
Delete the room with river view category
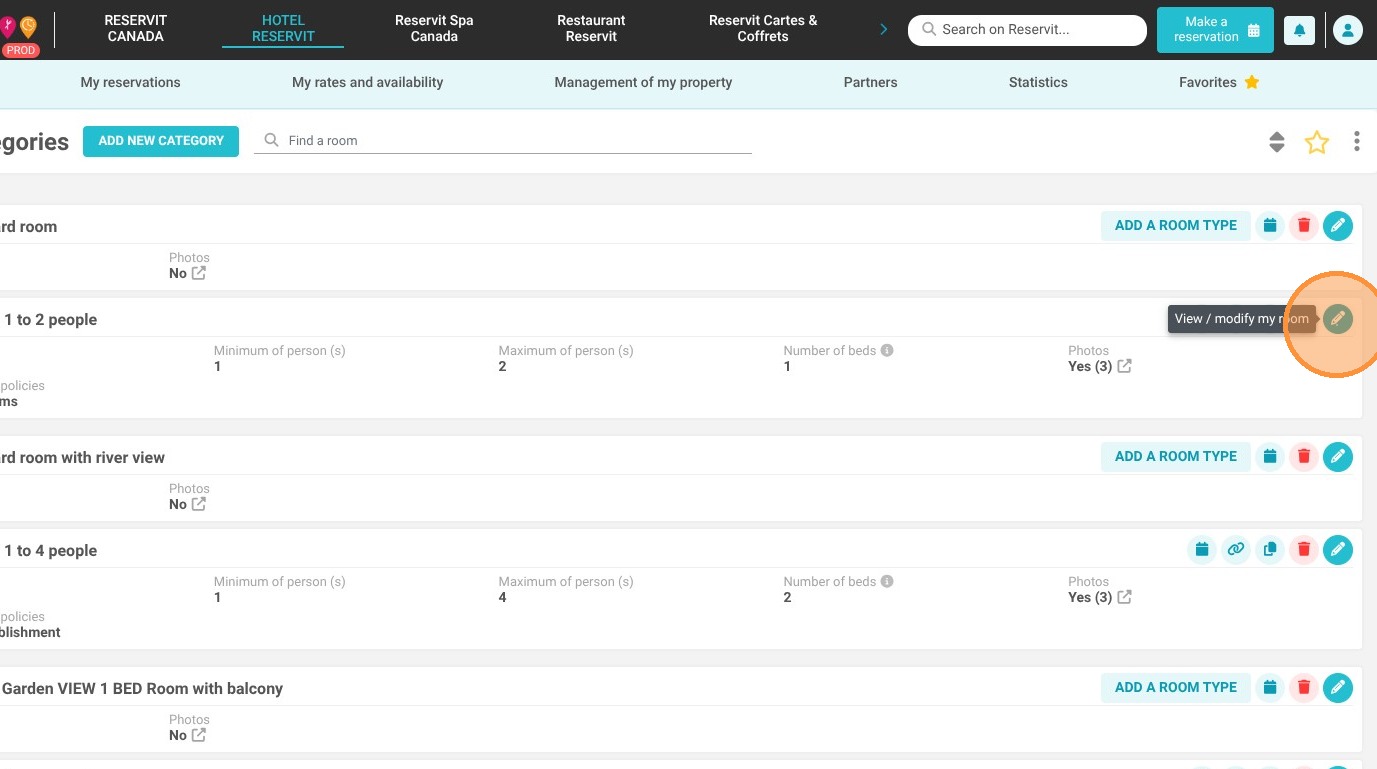click(1303, 457)
